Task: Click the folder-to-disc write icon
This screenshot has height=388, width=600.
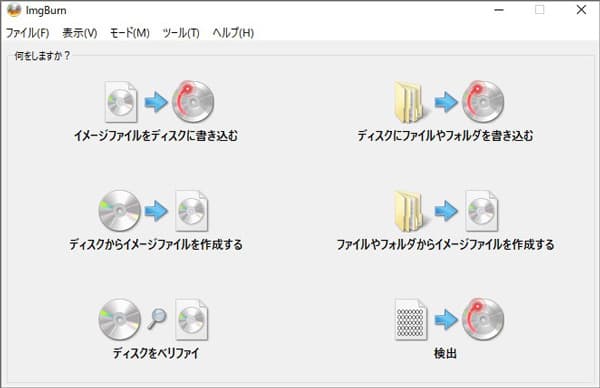Action: pyautogui.click(x=448, y=102)
